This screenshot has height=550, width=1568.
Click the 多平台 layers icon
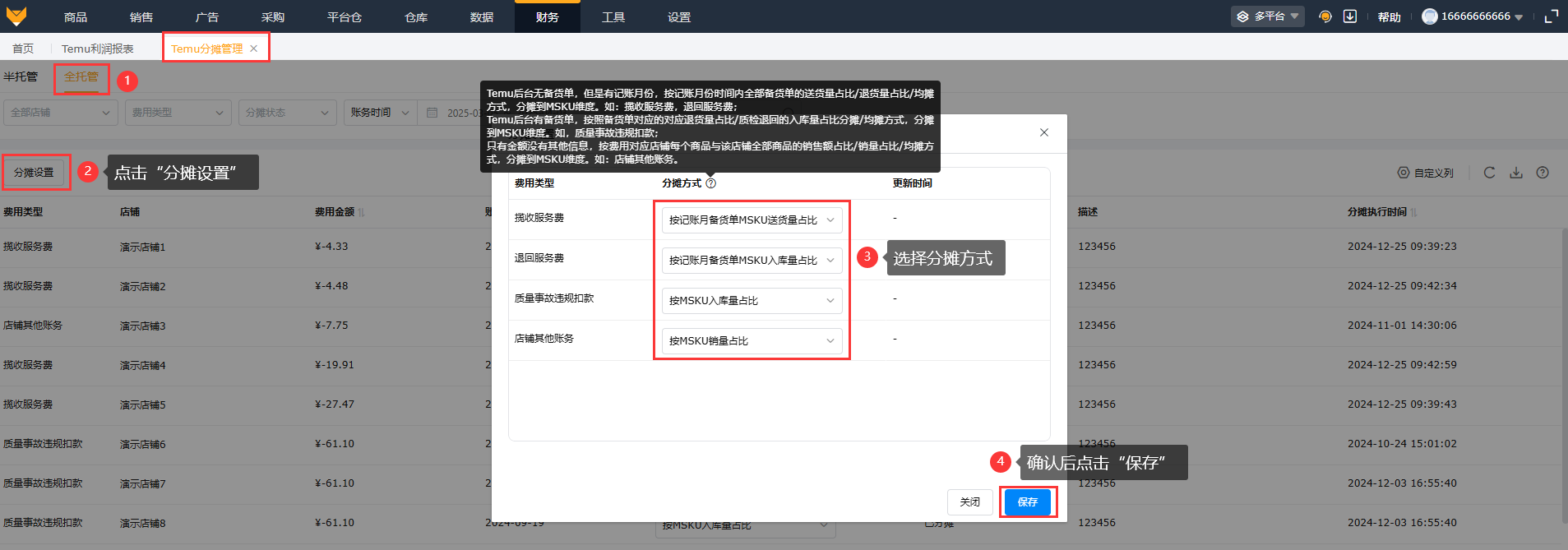point(1243,16)
